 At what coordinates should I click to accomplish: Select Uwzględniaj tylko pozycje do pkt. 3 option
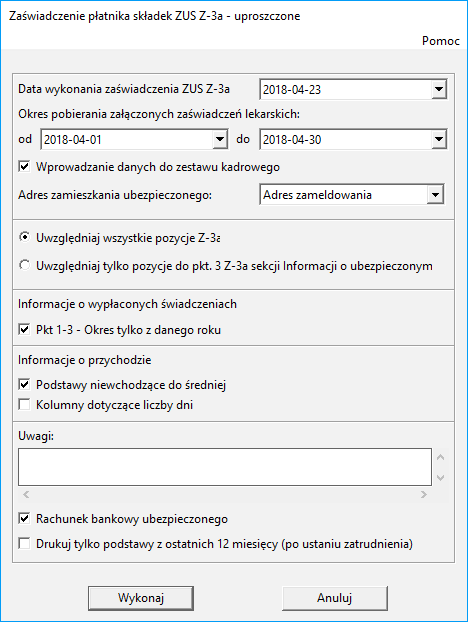tap(24, 265)
